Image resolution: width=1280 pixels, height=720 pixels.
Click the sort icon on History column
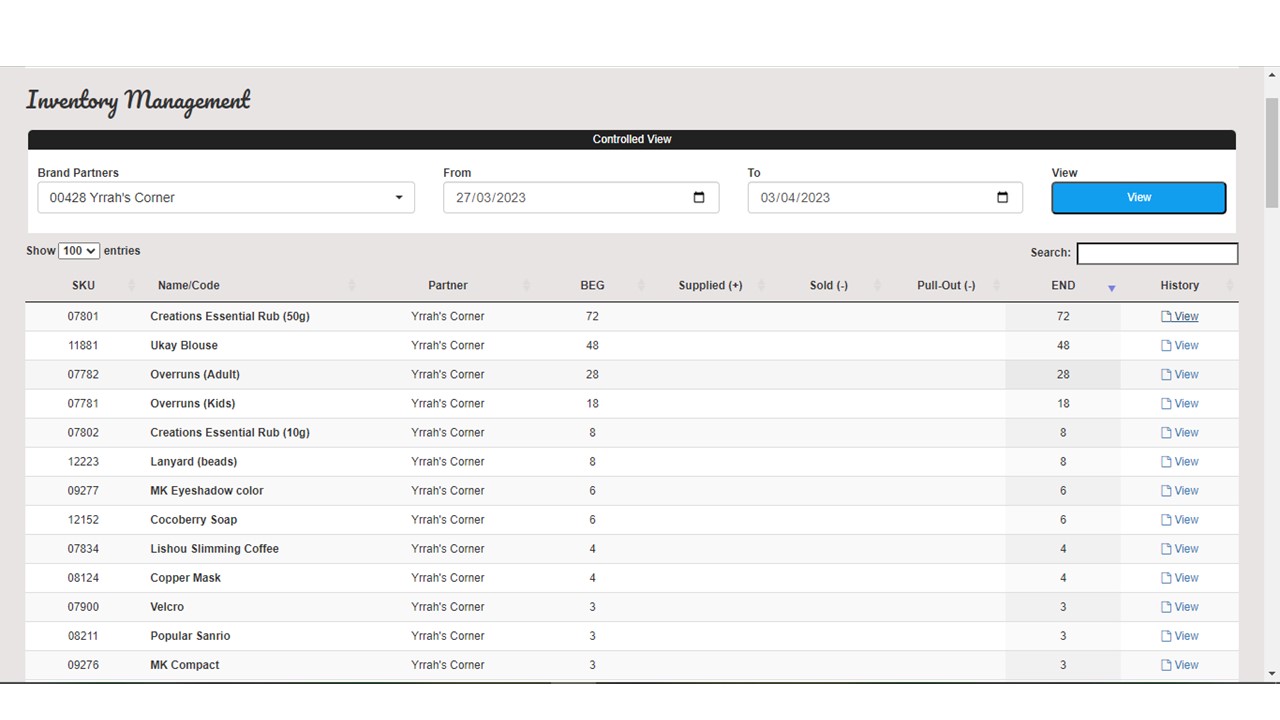click(1229, 286)
